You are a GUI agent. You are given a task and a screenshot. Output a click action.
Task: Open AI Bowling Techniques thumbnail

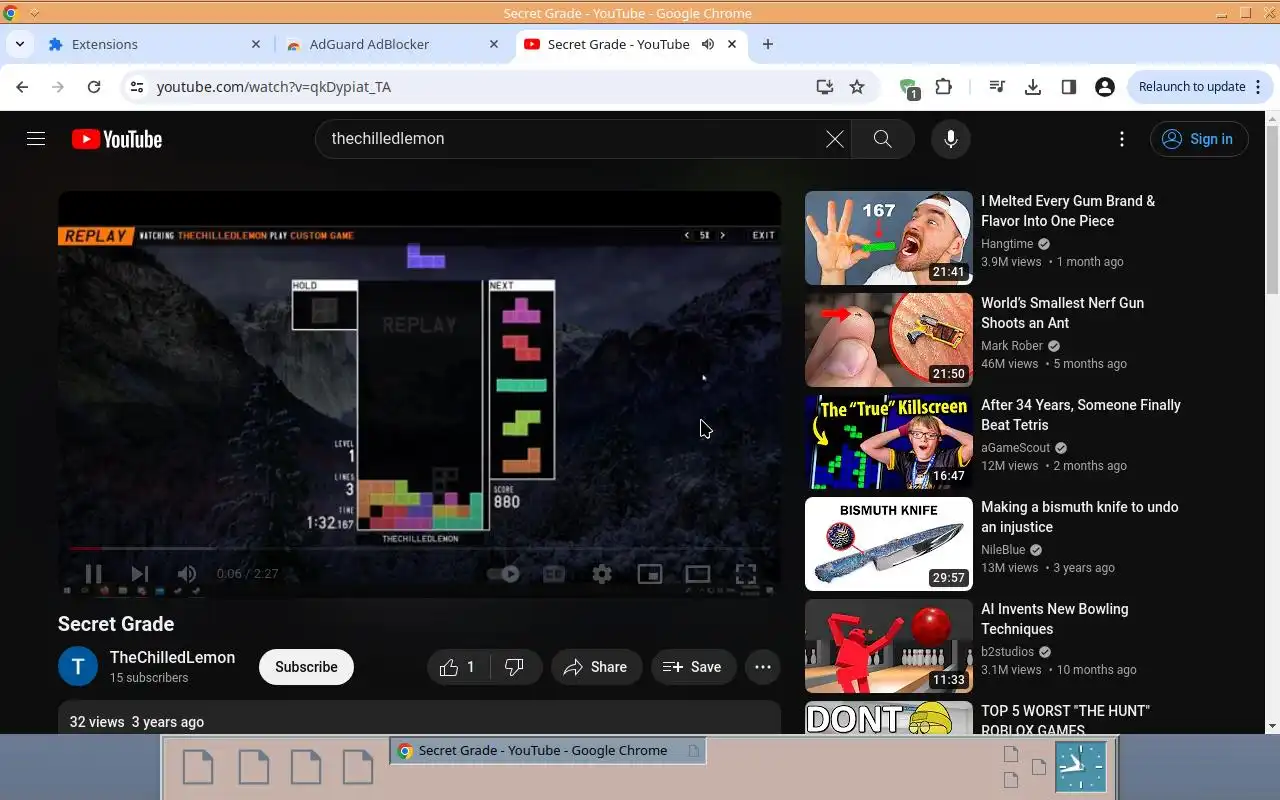pyautogui.click(x=889, y=646)
